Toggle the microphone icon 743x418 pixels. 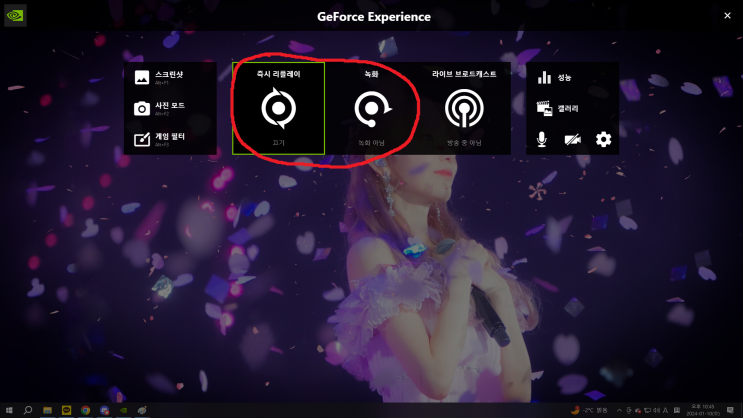pyautogui.click(x=542, y=139)
